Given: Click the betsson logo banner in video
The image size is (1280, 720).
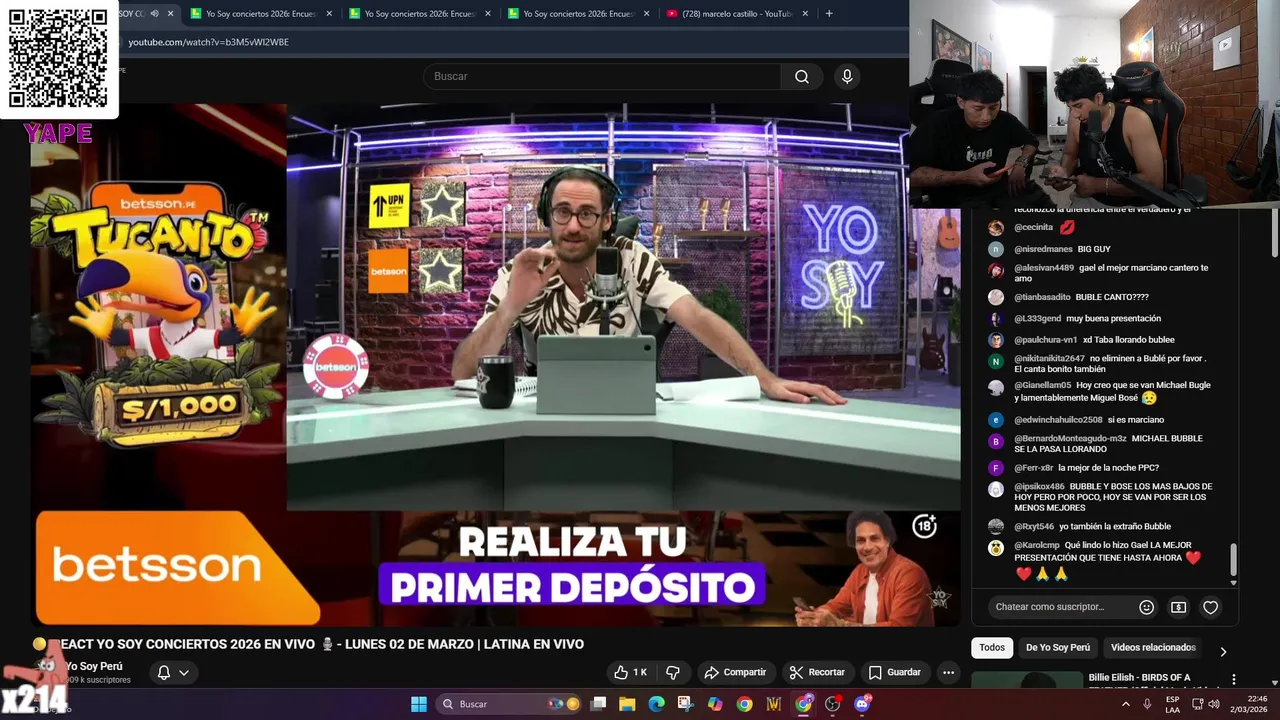Looking at the screenshot, I should tap(177, 567).
